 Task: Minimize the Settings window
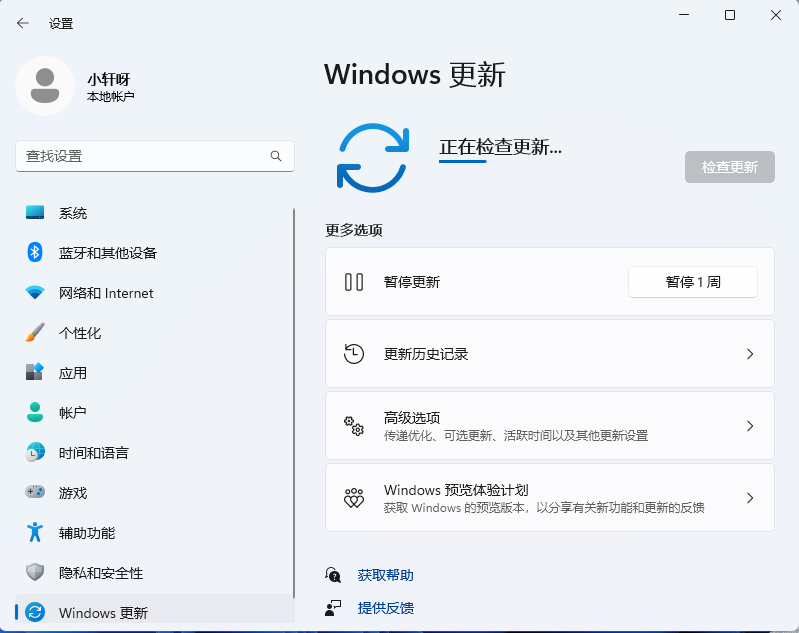coord(684,15)
